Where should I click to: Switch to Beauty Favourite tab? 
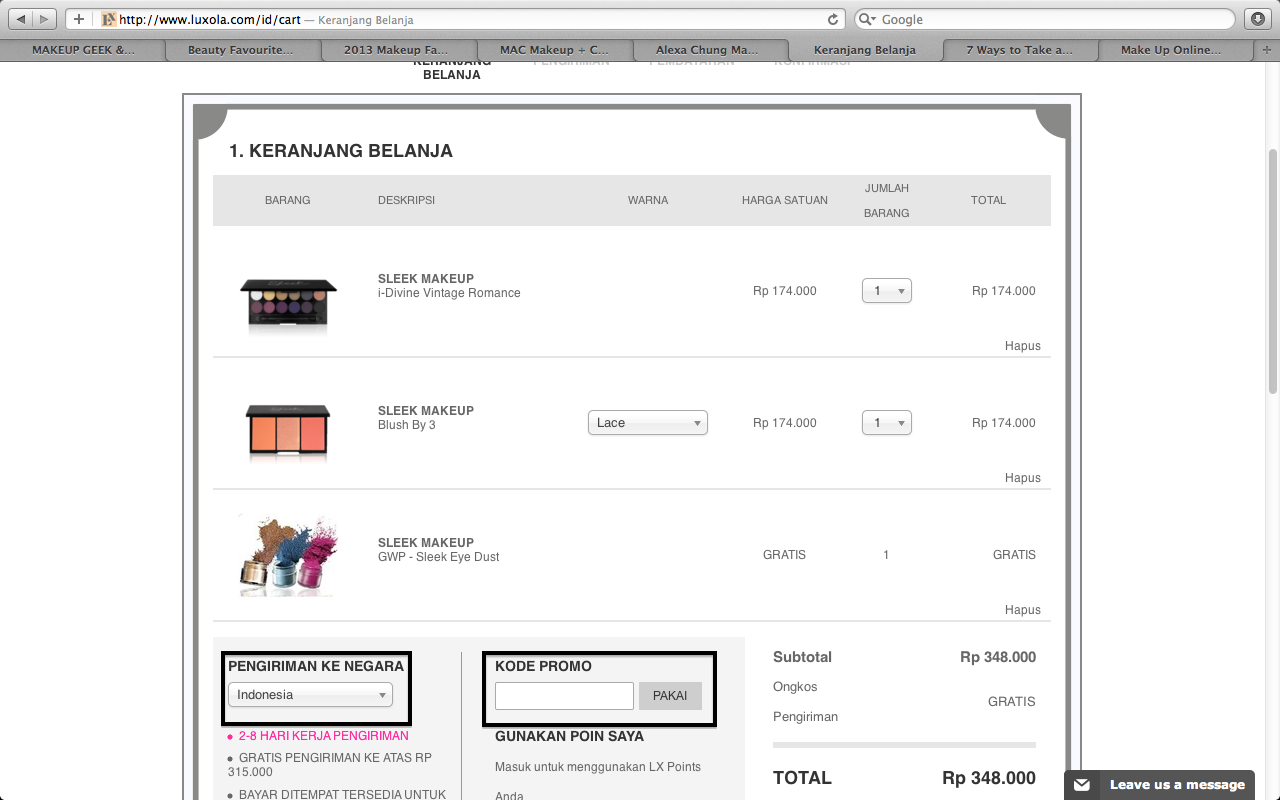click(241, 49)
